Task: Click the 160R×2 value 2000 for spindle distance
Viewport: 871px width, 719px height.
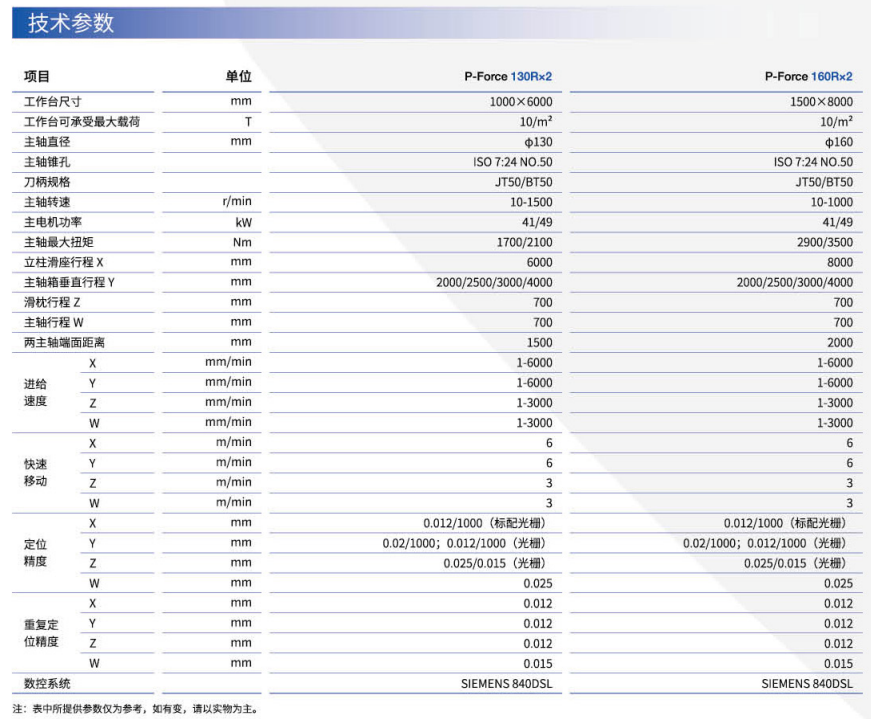Action: (840, 342)
